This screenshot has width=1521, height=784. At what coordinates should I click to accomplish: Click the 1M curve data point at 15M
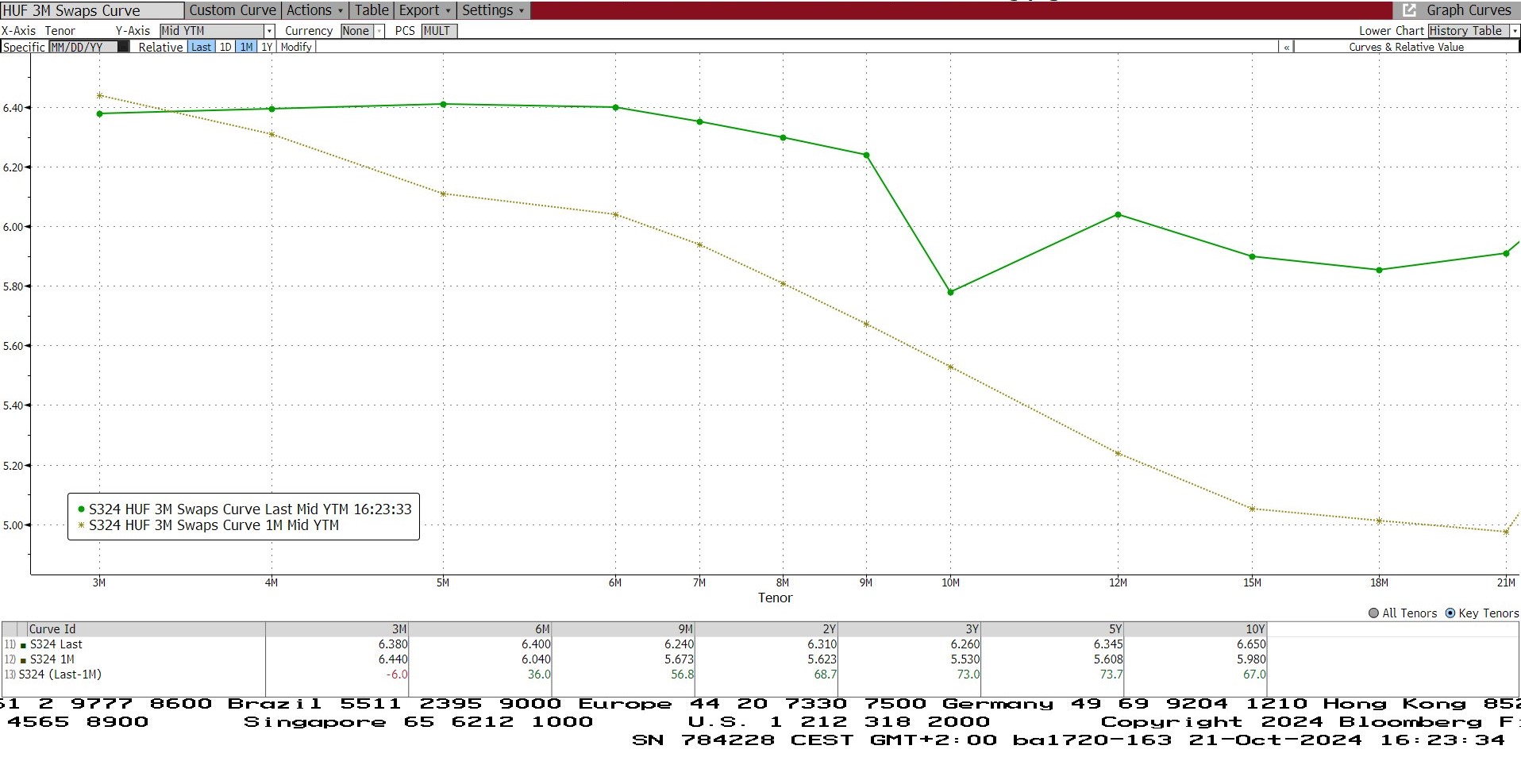coord(1252,509)
